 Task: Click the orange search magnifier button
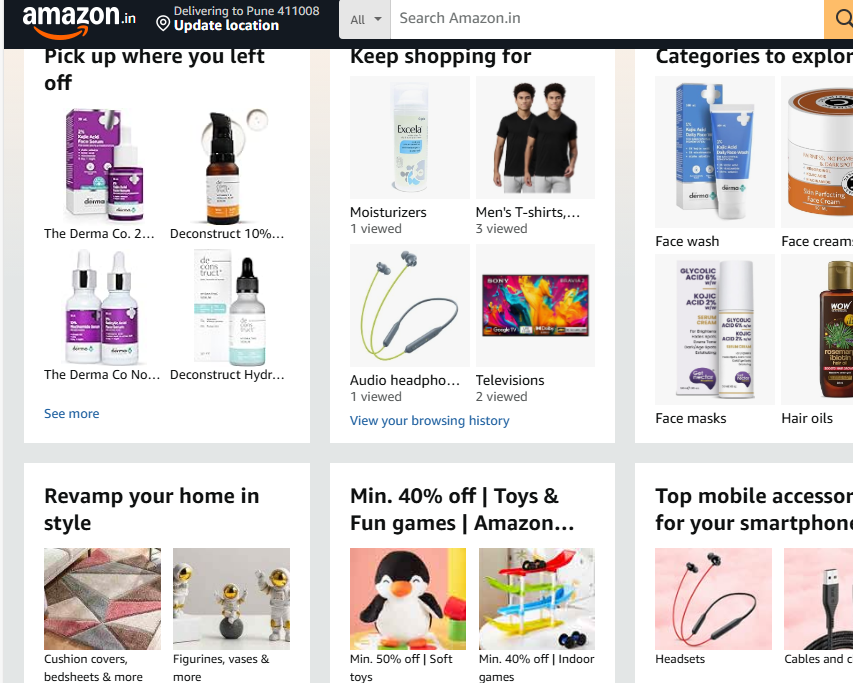coord(840,19)
